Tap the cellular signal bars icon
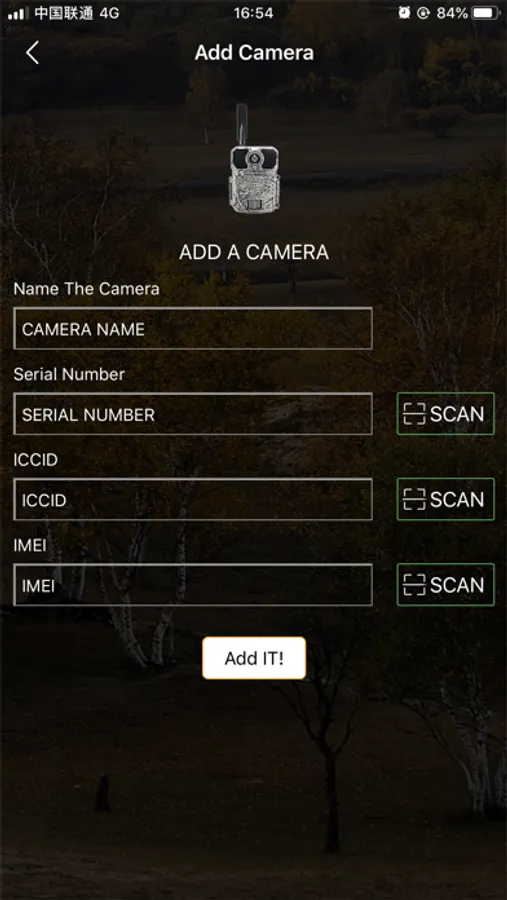This screenshot has height=900, width=507. click(18, 14)
